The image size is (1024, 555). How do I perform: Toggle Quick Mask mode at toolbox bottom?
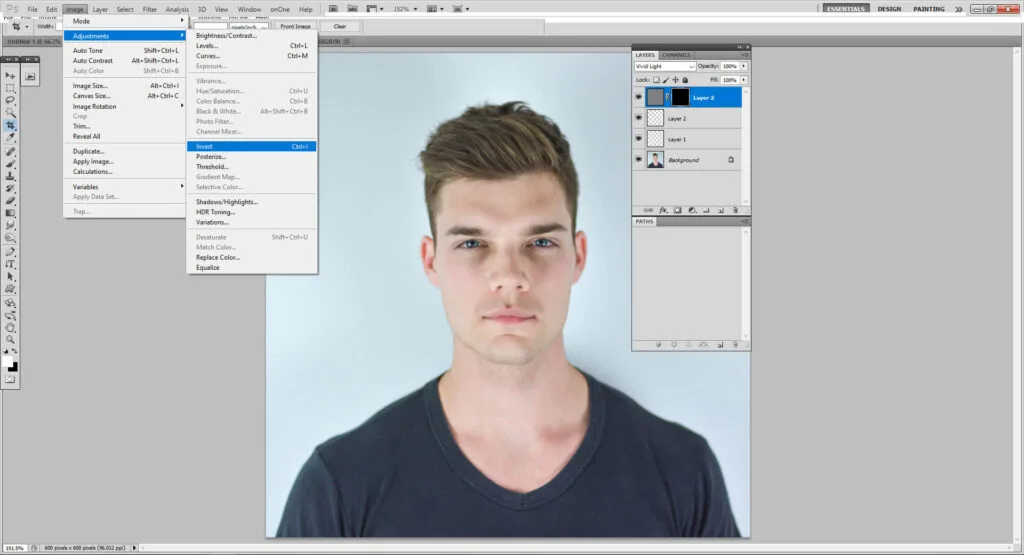click(x=10, y=379)
